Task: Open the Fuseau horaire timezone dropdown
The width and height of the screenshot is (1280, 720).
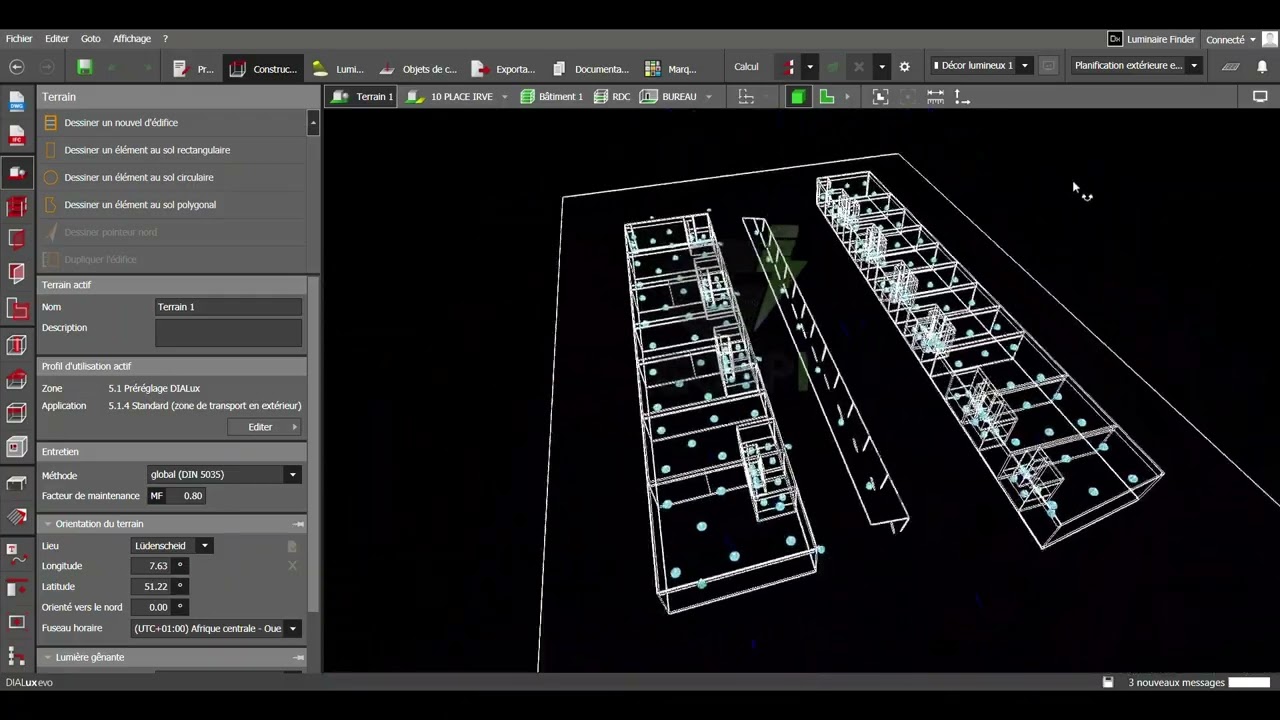Action: 217,629
